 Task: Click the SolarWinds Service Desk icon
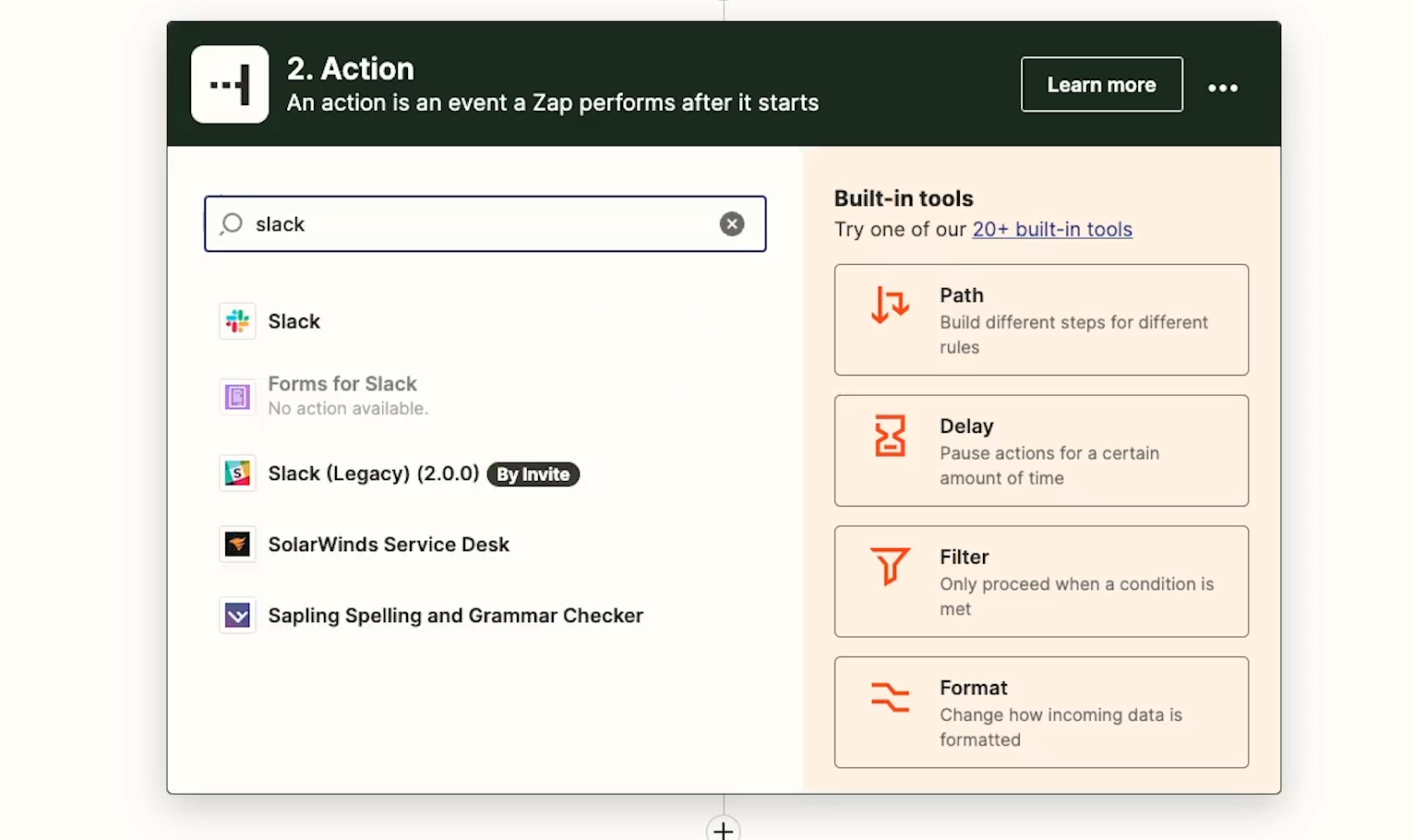pos(237,544)
